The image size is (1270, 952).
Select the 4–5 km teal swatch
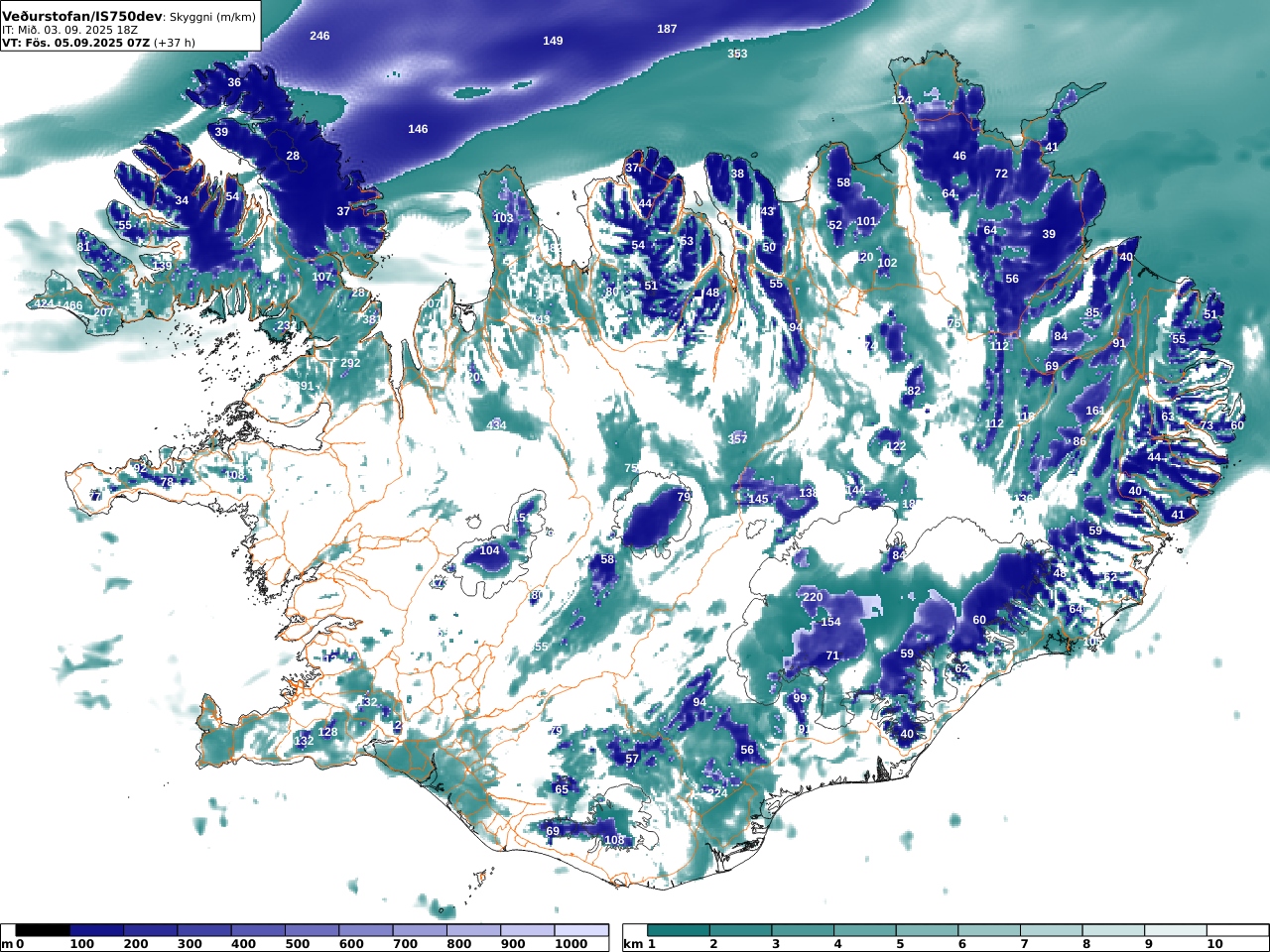(865, 930)
